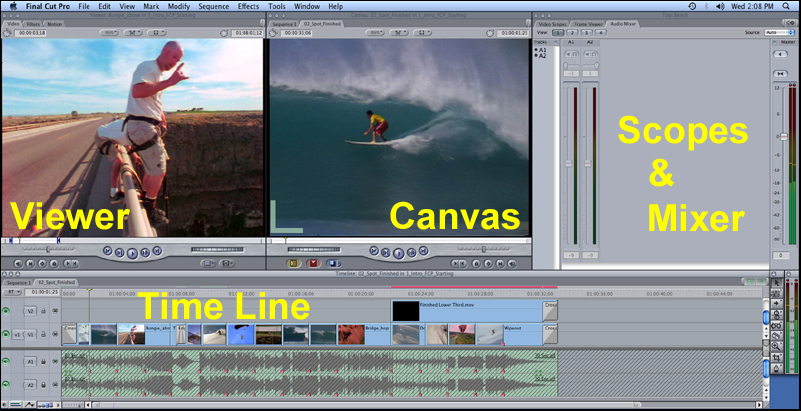Collapse the Master section disclosure triangle
Screen dimensions: 801x411
point(774,42)
